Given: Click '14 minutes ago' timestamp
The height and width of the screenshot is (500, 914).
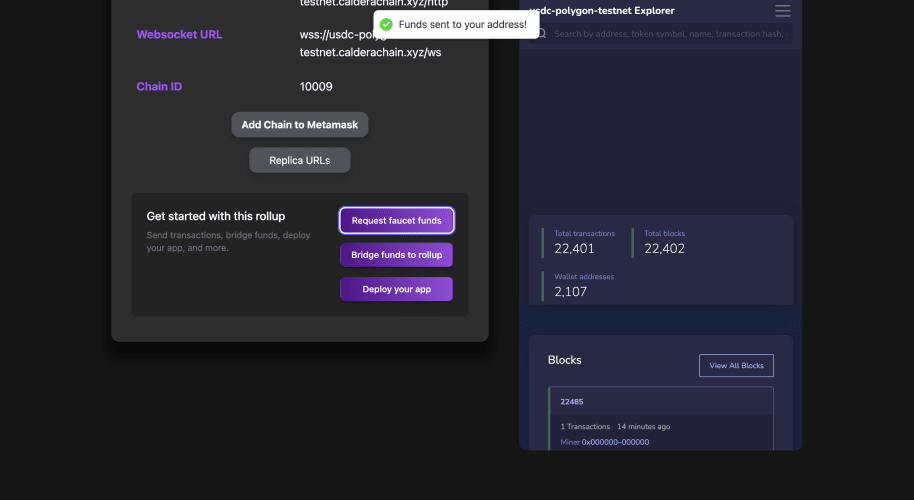Looking at the screenshot, I should point(644,427).
